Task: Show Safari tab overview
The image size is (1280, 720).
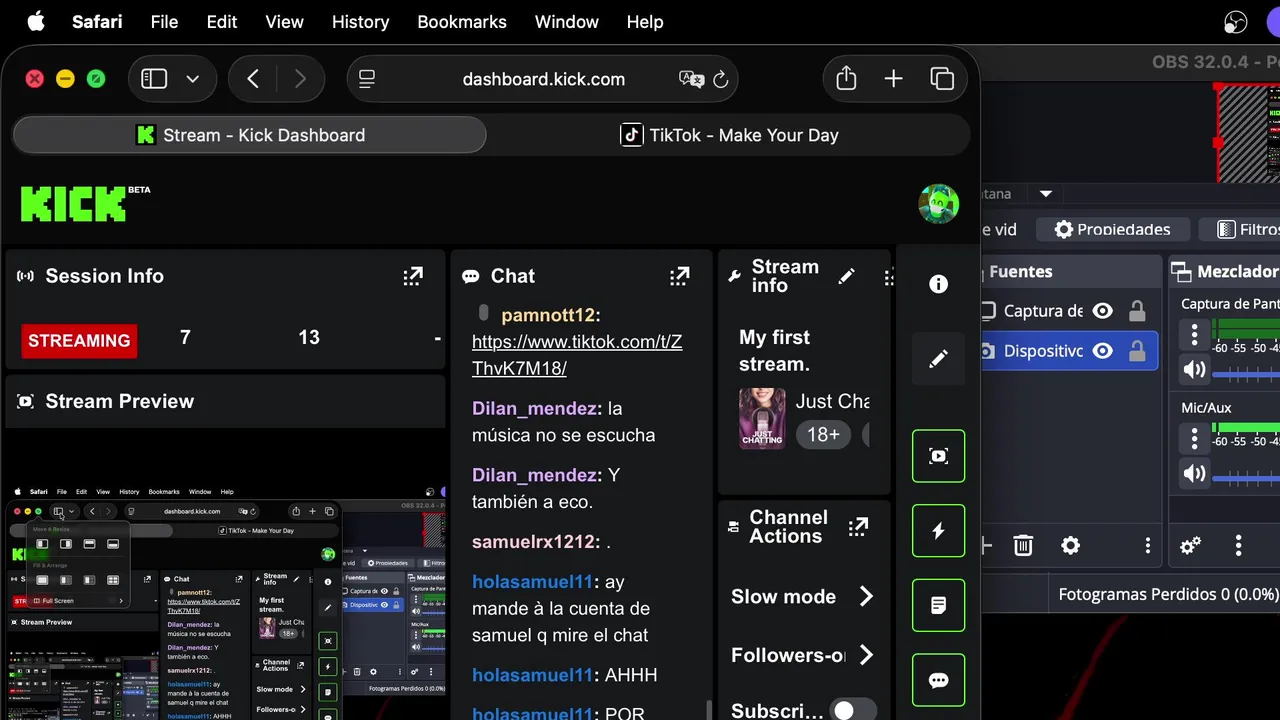Action: (942, 79)
